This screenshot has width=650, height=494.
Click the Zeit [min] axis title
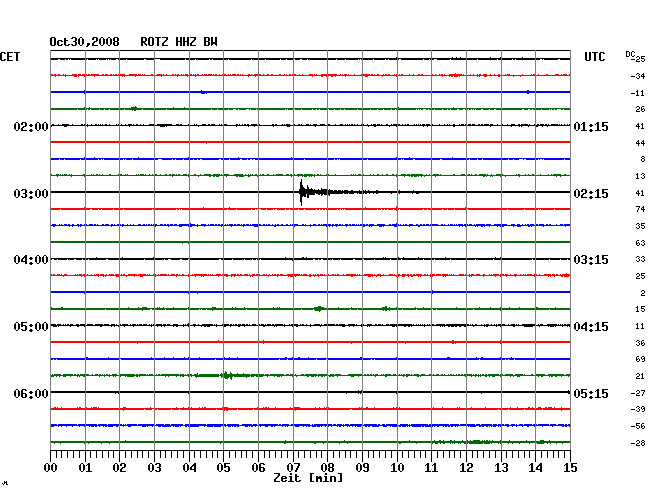click(x=308, y=478)
